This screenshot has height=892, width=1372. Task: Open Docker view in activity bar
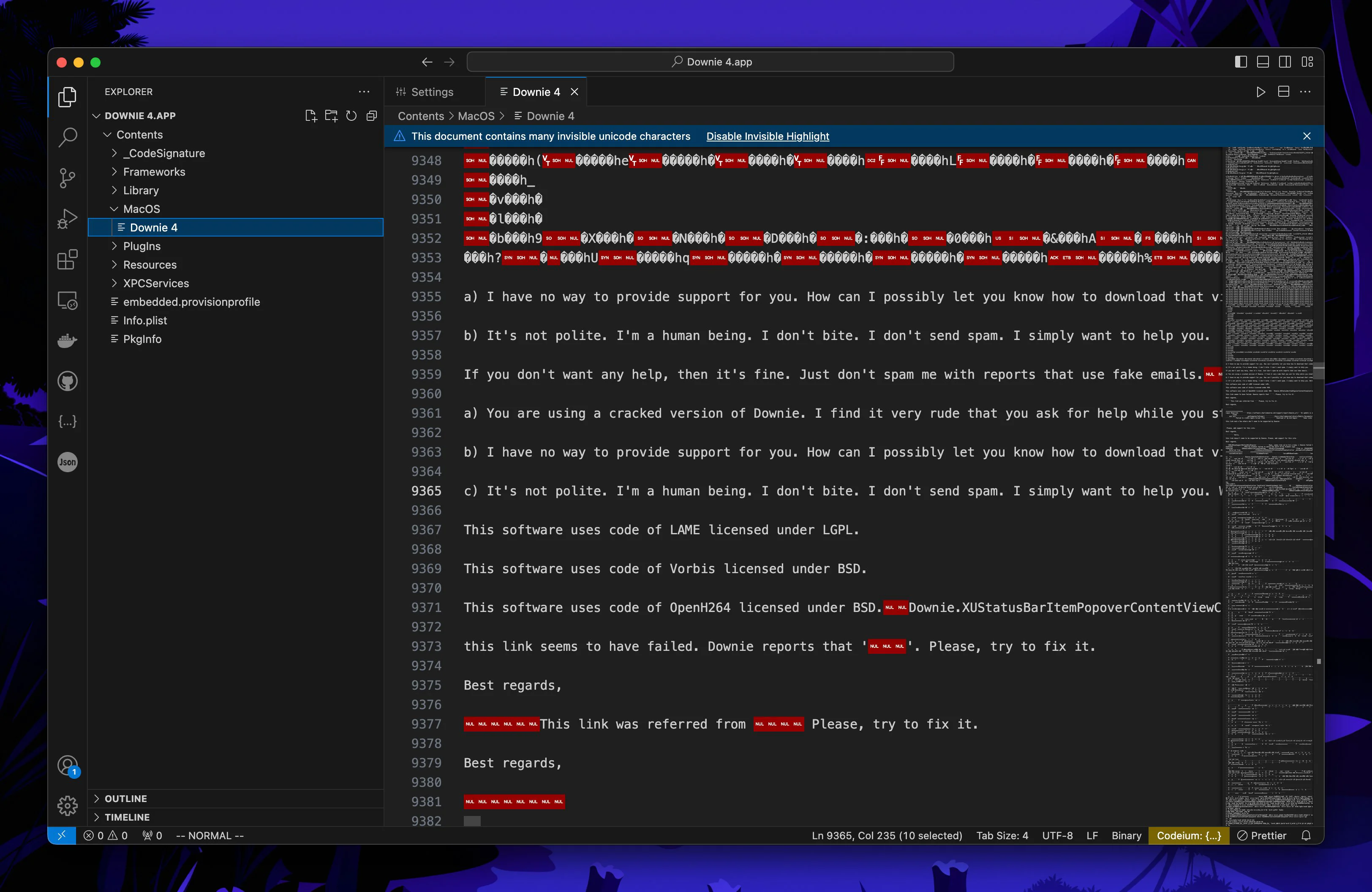pyautogui.click(x=68, y=340)
